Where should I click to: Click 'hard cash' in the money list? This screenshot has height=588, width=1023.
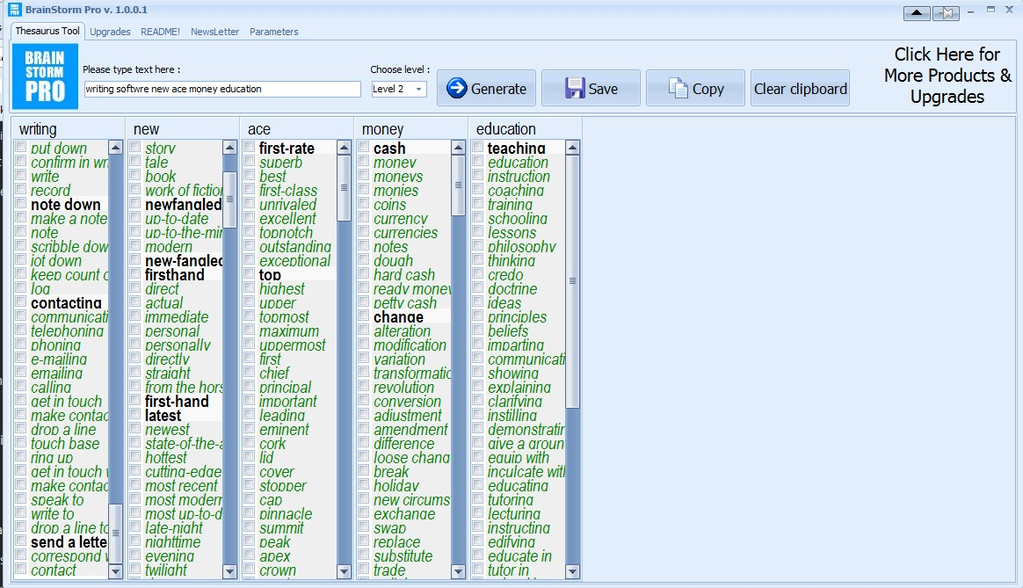point(404,275)
